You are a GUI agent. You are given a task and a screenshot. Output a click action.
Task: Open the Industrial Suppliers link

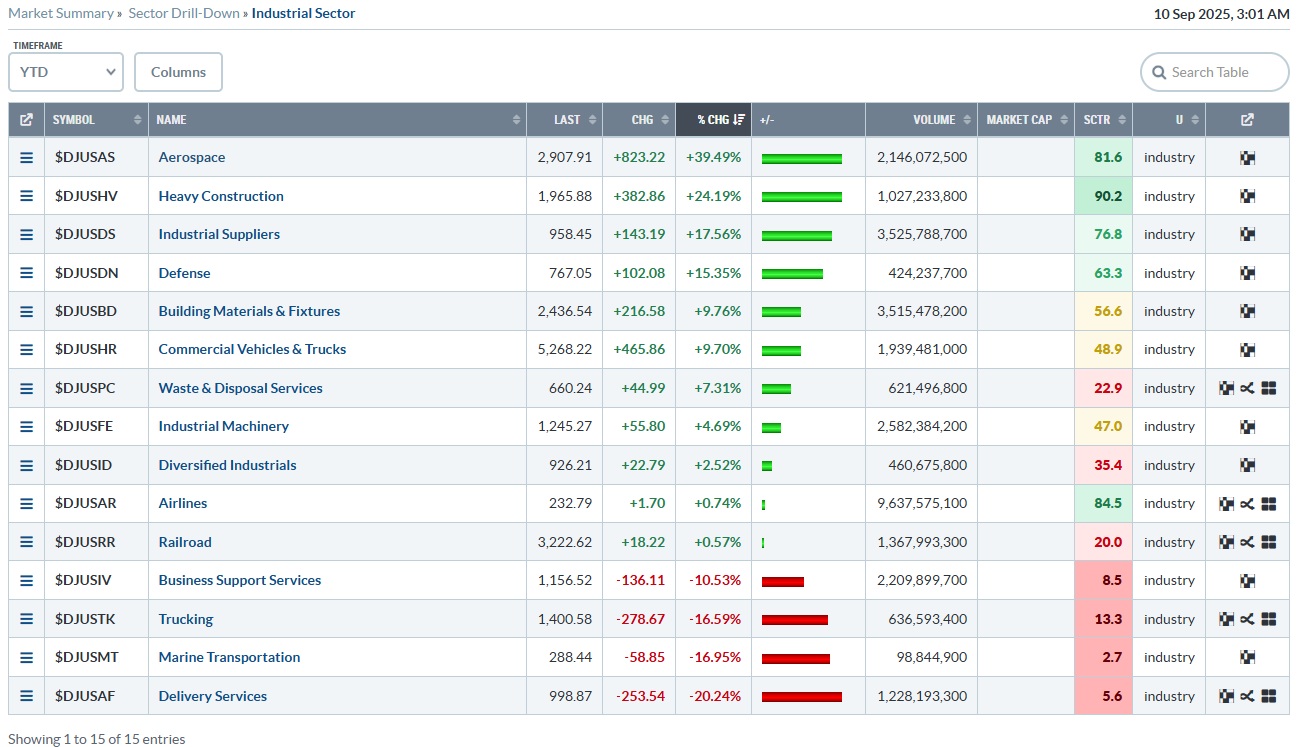click(x=219, y=234)
